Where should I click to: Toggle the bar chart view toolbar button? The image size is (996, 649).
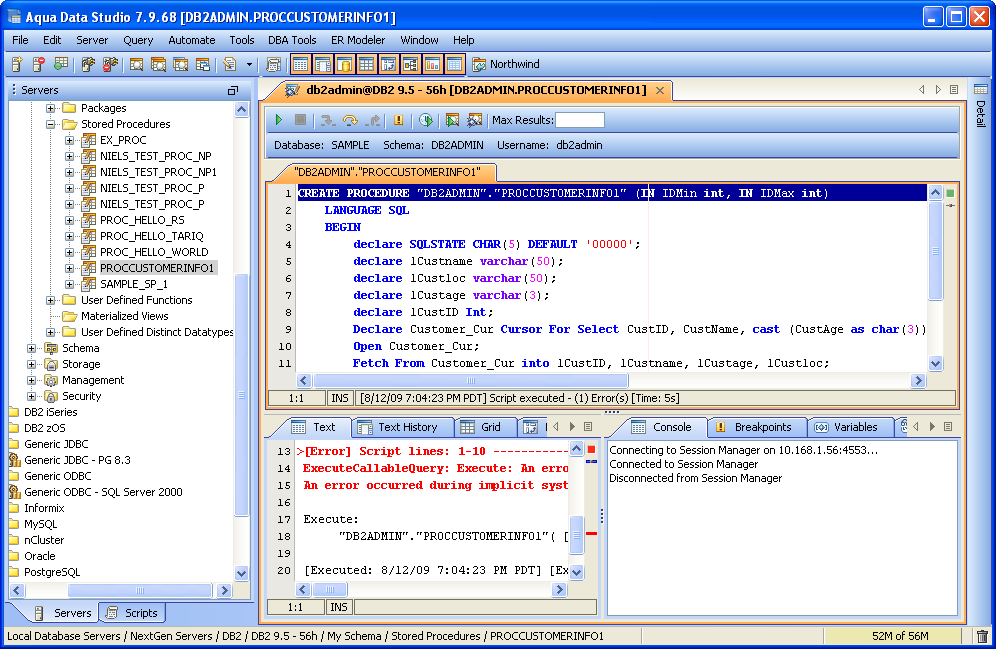coord(432,65)
